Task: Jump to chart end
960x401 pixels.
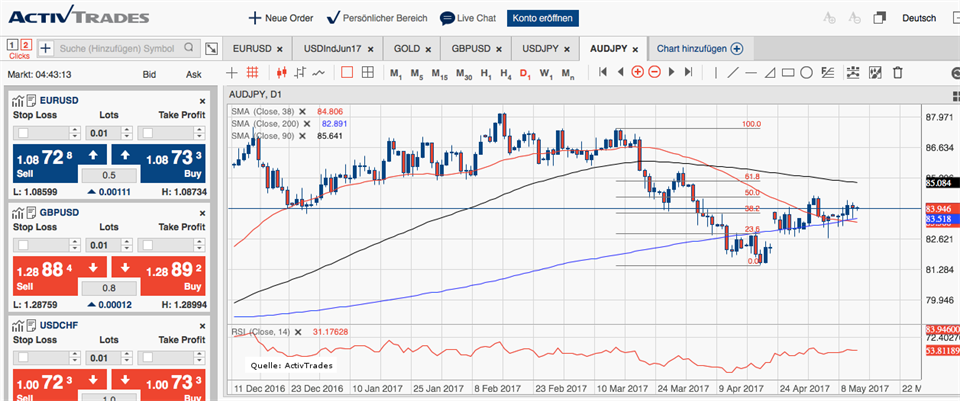Action: pyautogui.click(x=688, y=73)
